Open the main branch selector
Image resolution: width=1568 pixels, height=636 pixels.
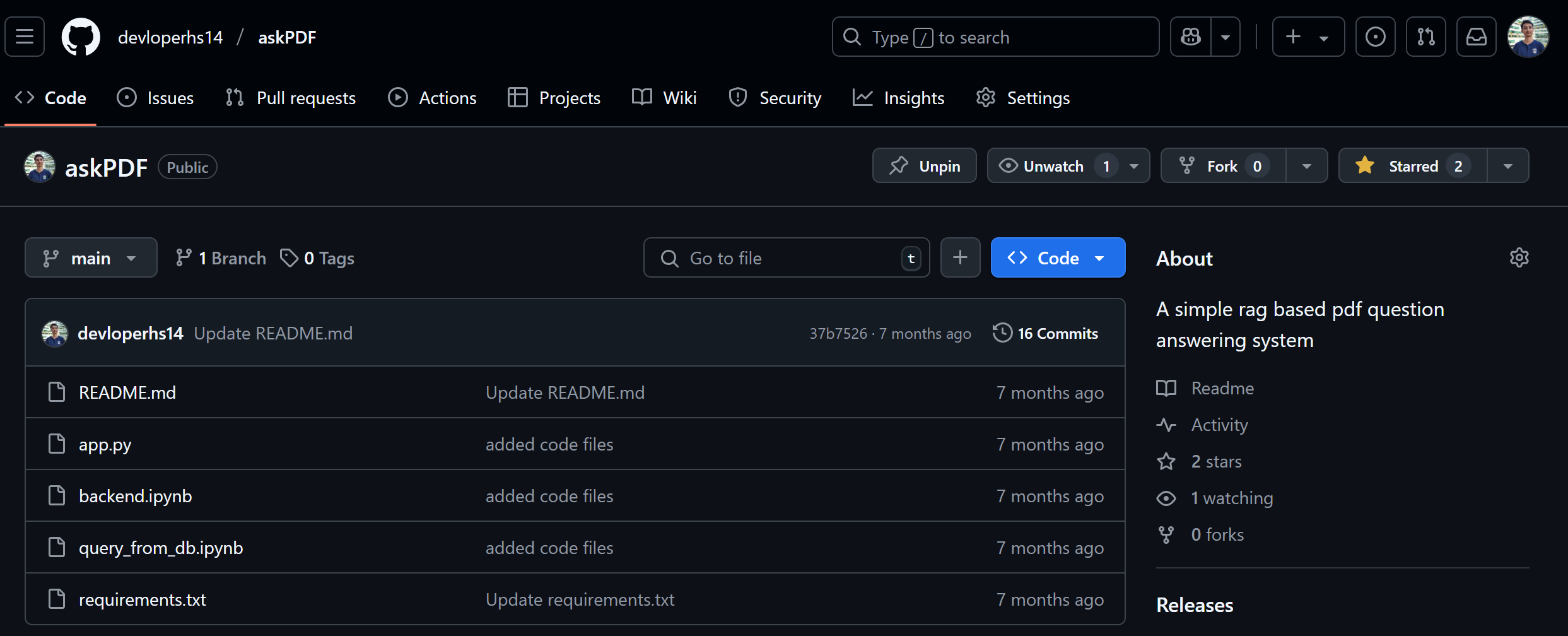pyautogui.click(x=91, y=257)
